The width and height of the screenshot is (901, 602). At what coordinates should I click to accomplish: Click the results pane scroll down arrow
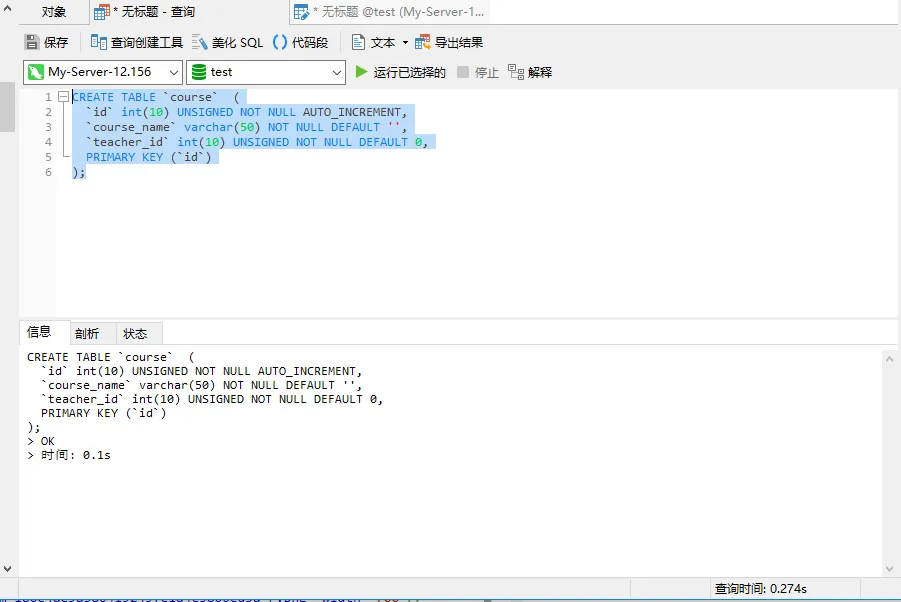[x=890, y=568]
